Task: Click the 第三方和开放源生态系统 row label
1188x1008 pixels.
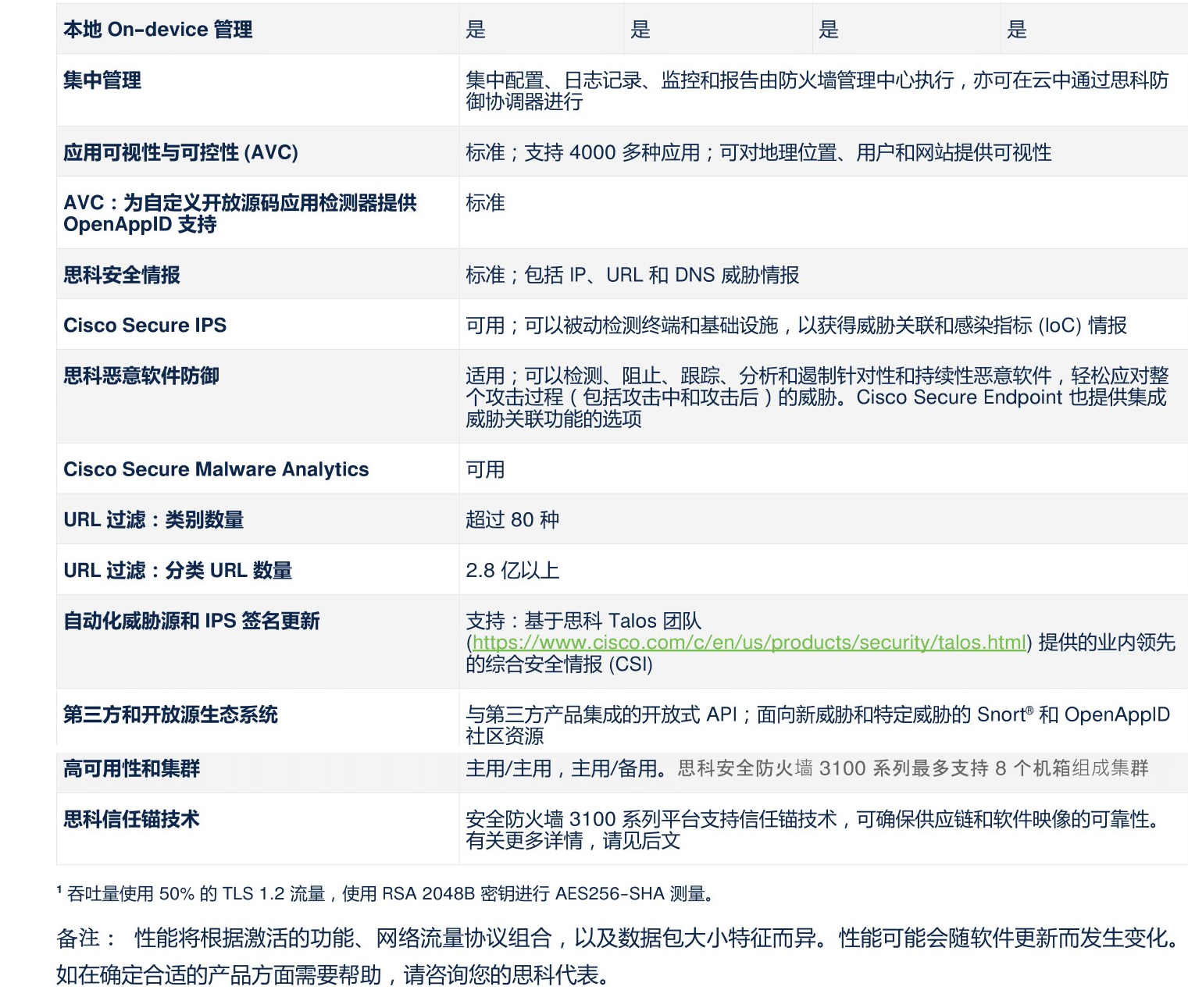Action: pyautogui.click(x=173, y=713)
